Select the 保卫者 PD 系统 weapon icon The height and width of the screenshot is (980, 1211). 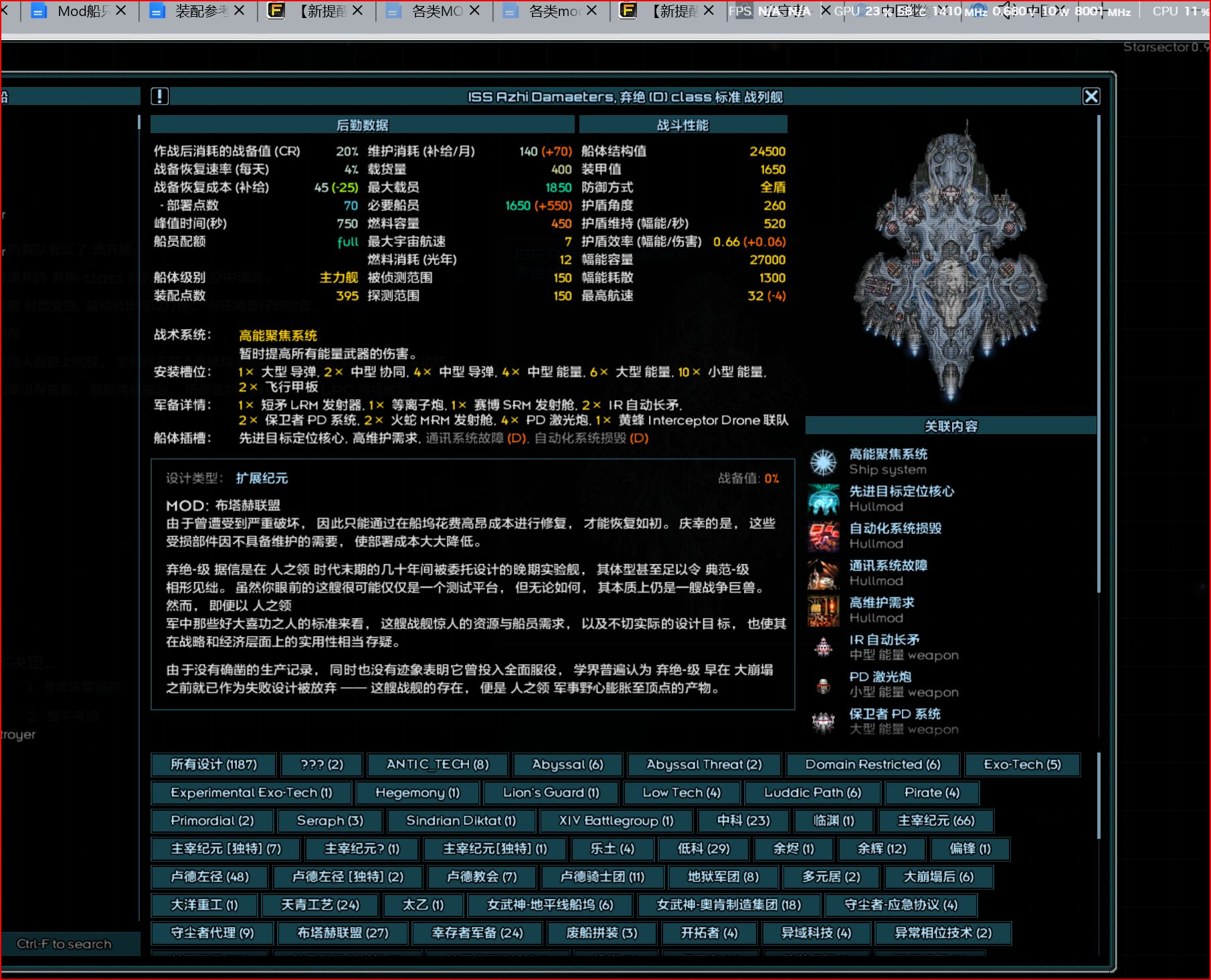pyautogui.click(x=824, y=722)
